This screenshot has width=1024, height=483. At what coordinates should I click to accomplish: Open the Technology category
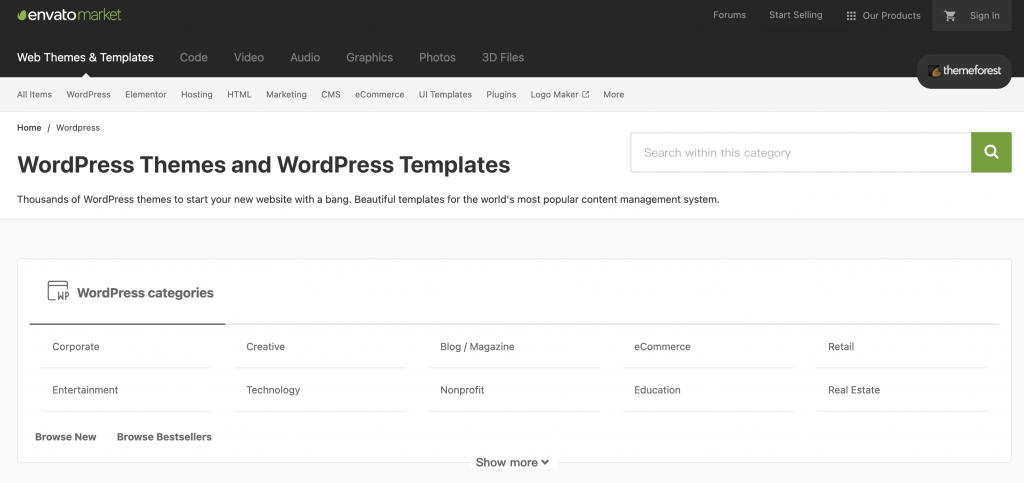[273, 390]
